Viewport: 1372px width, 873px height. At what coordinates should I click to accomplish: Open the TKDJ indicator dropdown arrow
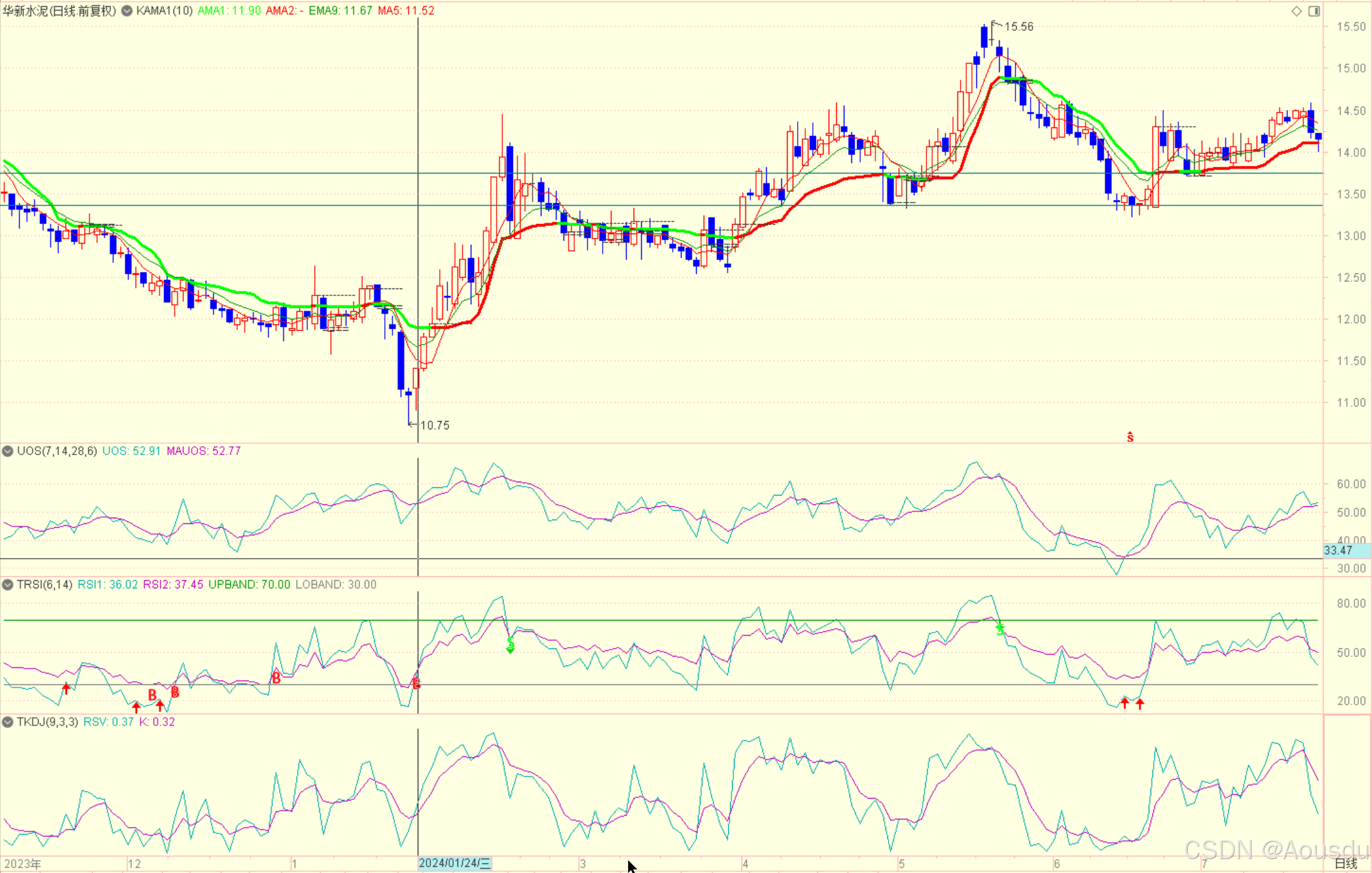(x=8, y=722)
